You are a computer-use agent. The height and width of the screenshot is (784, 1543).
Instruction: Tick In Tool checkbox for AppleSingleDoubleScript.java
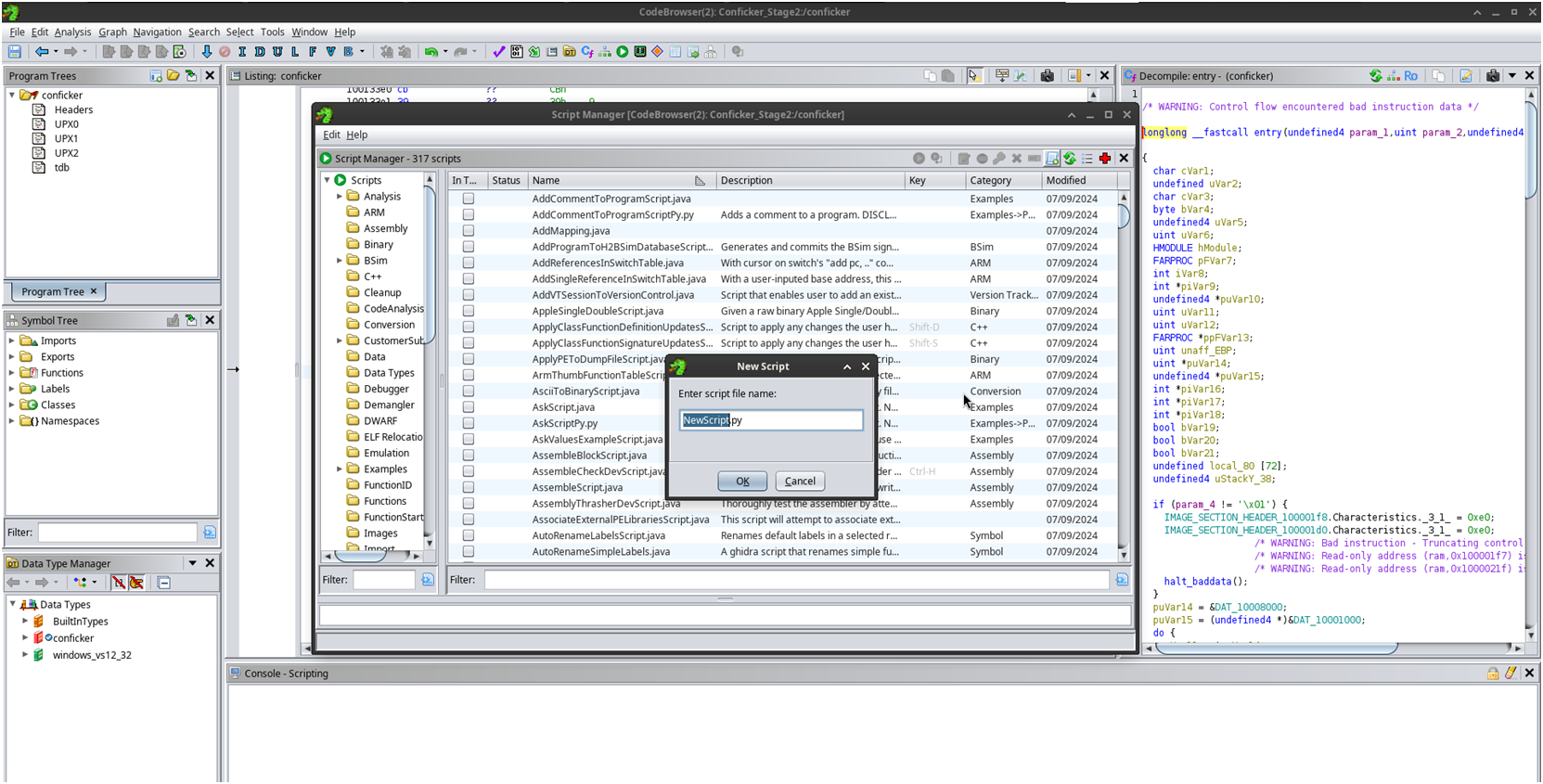pyautogui.click(x=469, y=311)
